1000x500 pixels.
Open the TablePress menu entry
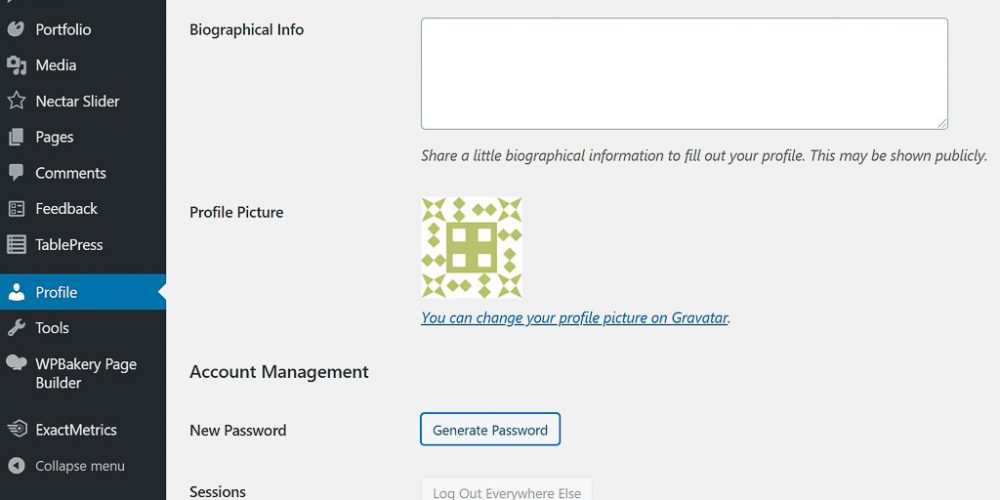pyautogui.click(x=69, y=245)
